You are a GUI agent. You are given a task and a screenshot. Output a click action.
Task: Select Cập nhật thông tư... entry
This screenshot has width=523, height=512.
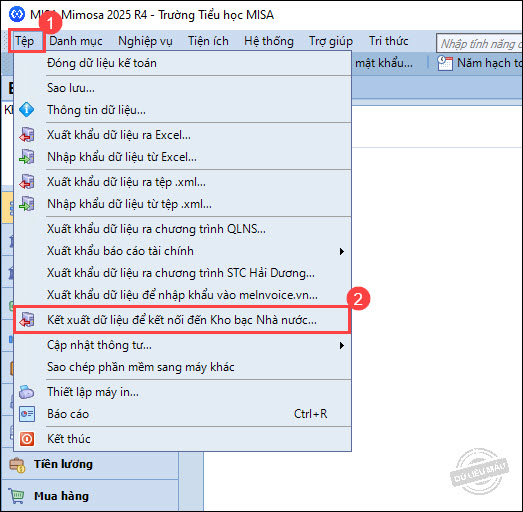pos(183,345)
